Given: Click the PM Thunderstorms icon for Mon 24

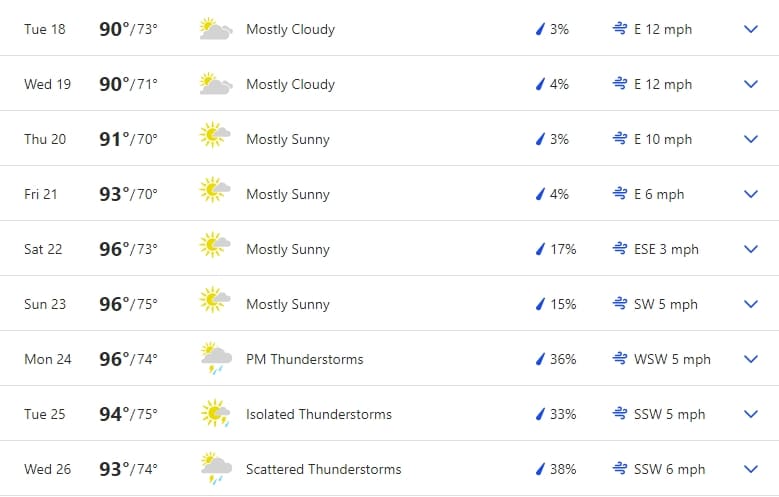Looking at the screenshot, I should [215, 359].
